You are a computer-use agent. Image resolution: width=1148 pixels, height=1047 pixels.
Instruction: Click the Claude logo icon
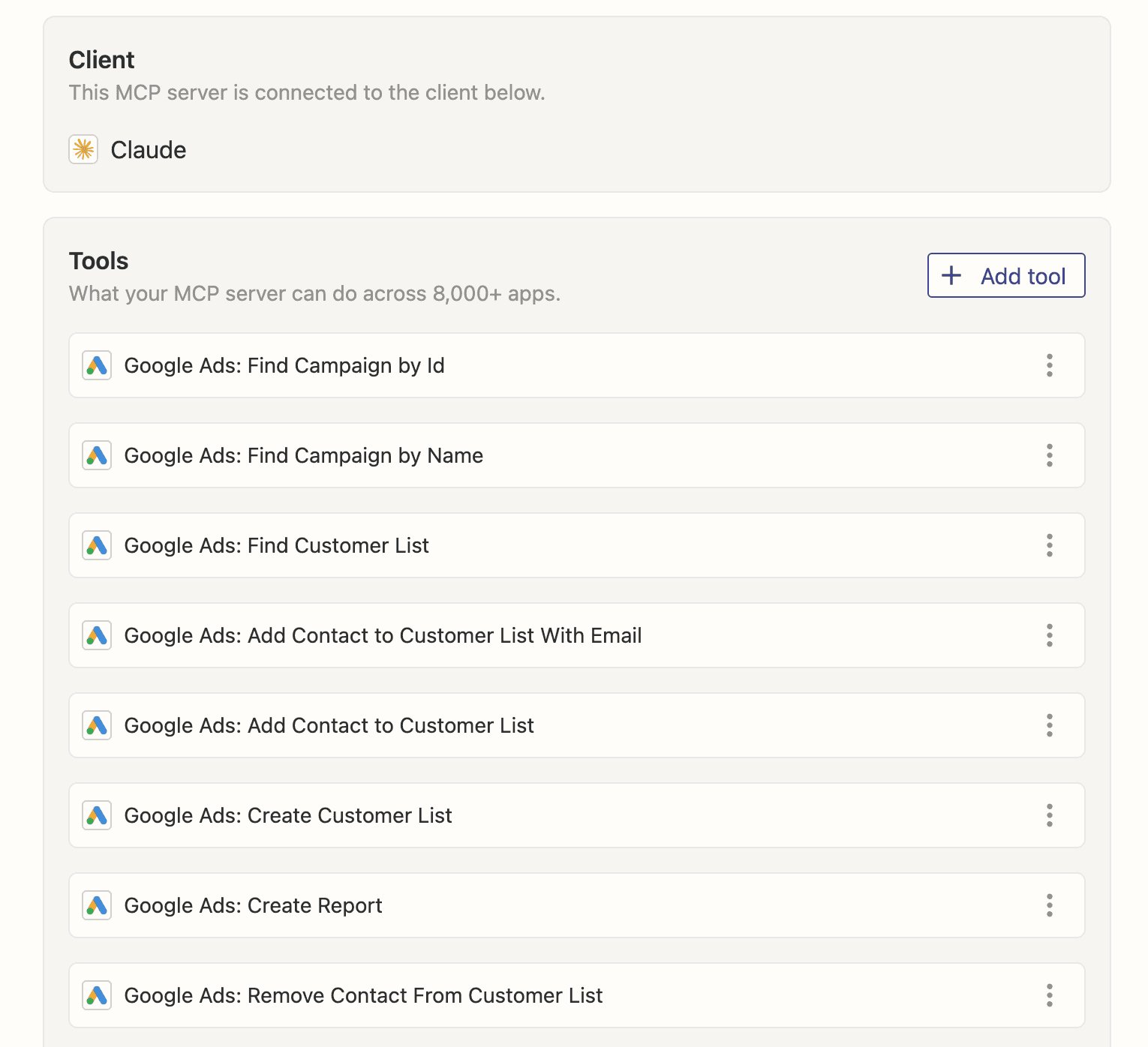(x=83, y=149)
